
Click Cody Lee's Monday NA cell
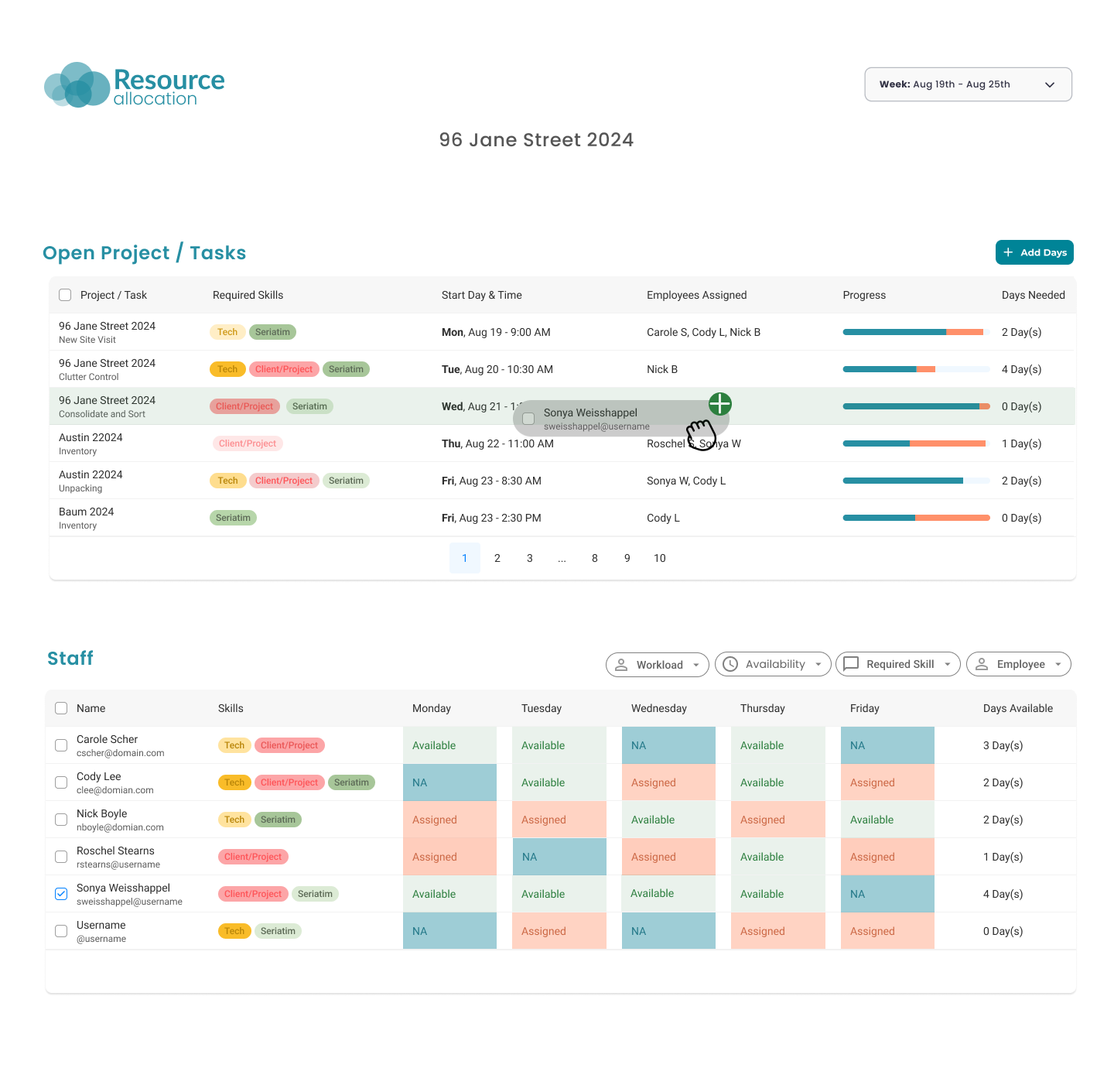tap(449, 782)
